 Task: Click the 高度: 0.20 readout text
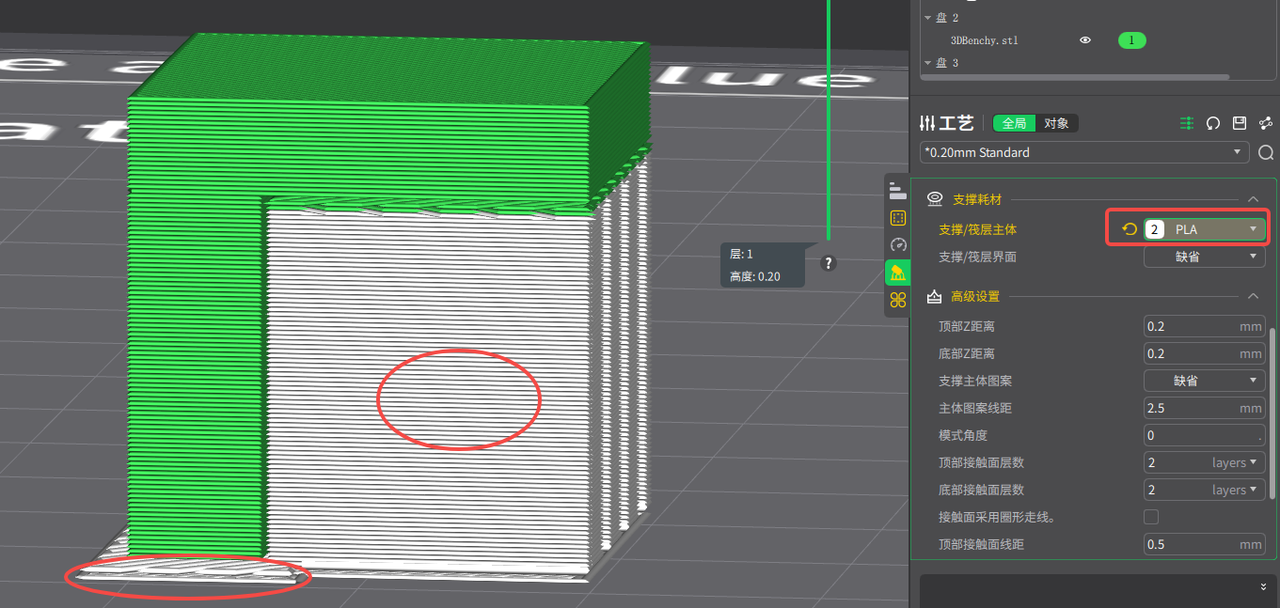pyautogui.click(x=754, y=276)
